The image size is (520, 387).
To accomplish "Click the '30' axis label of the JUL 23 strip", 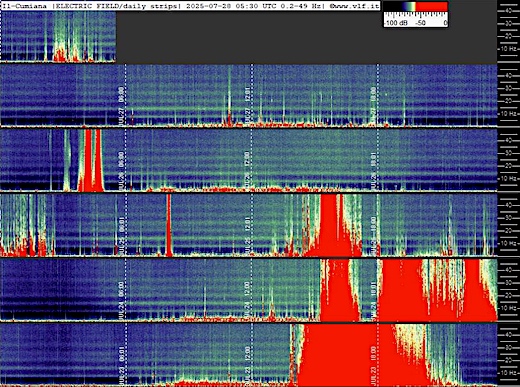I will click(508, 347).
